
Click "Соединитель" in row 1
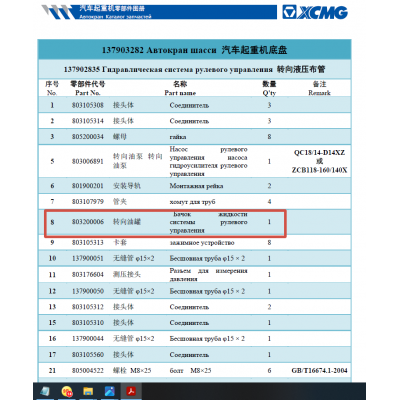[x=189, y=105]
